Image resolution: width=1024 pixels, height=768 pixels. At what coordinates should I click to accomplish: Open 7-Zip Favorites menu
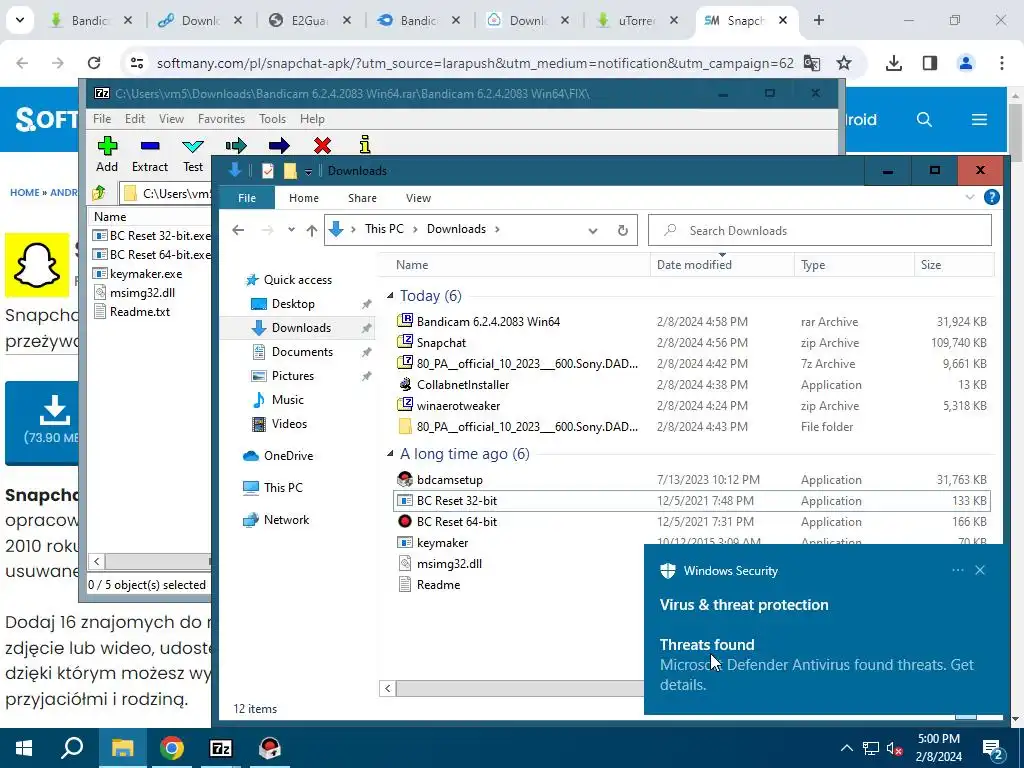[221, 119]
